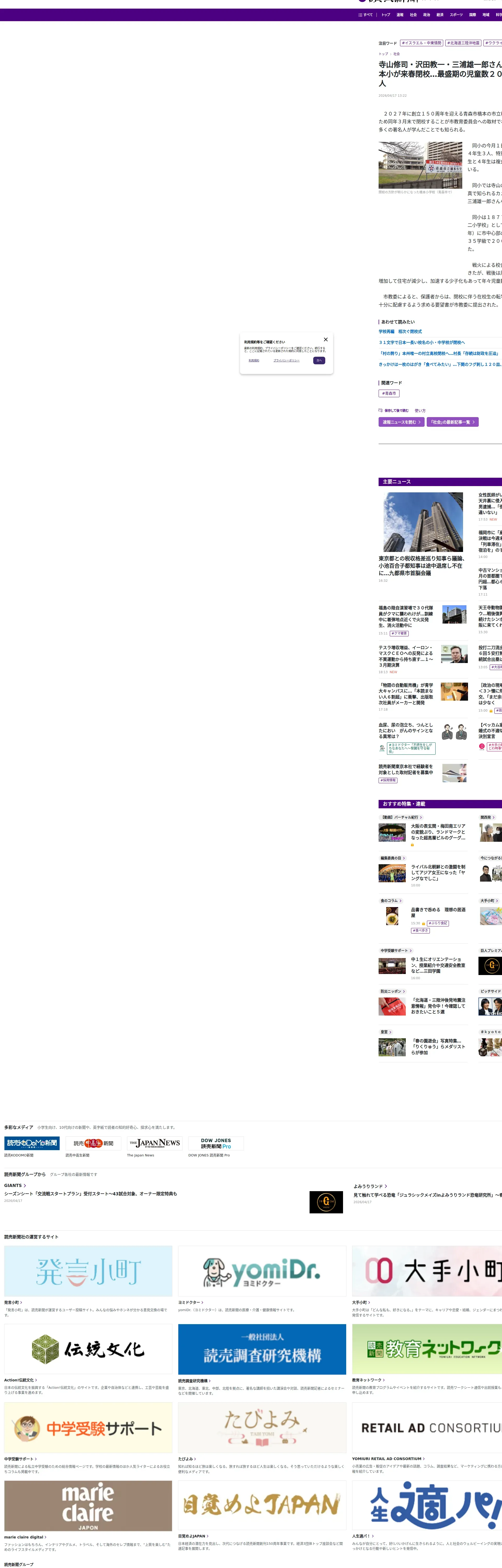502x1568 pixels.
Task: Open the テスラ増収増益 article
Action: [x=406, y=656]
